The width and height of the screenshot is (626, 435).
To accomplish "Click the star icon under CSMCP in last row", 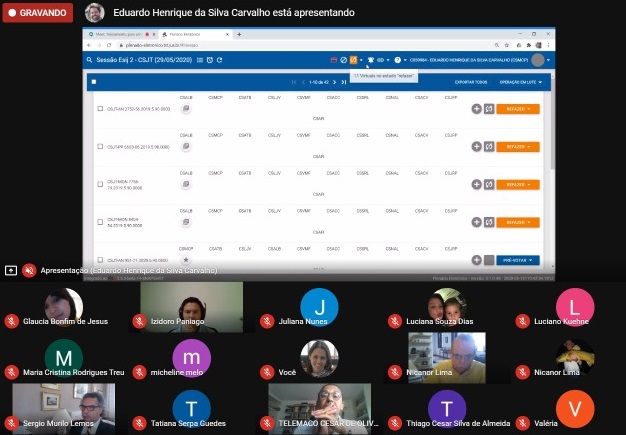I will 186,260.
